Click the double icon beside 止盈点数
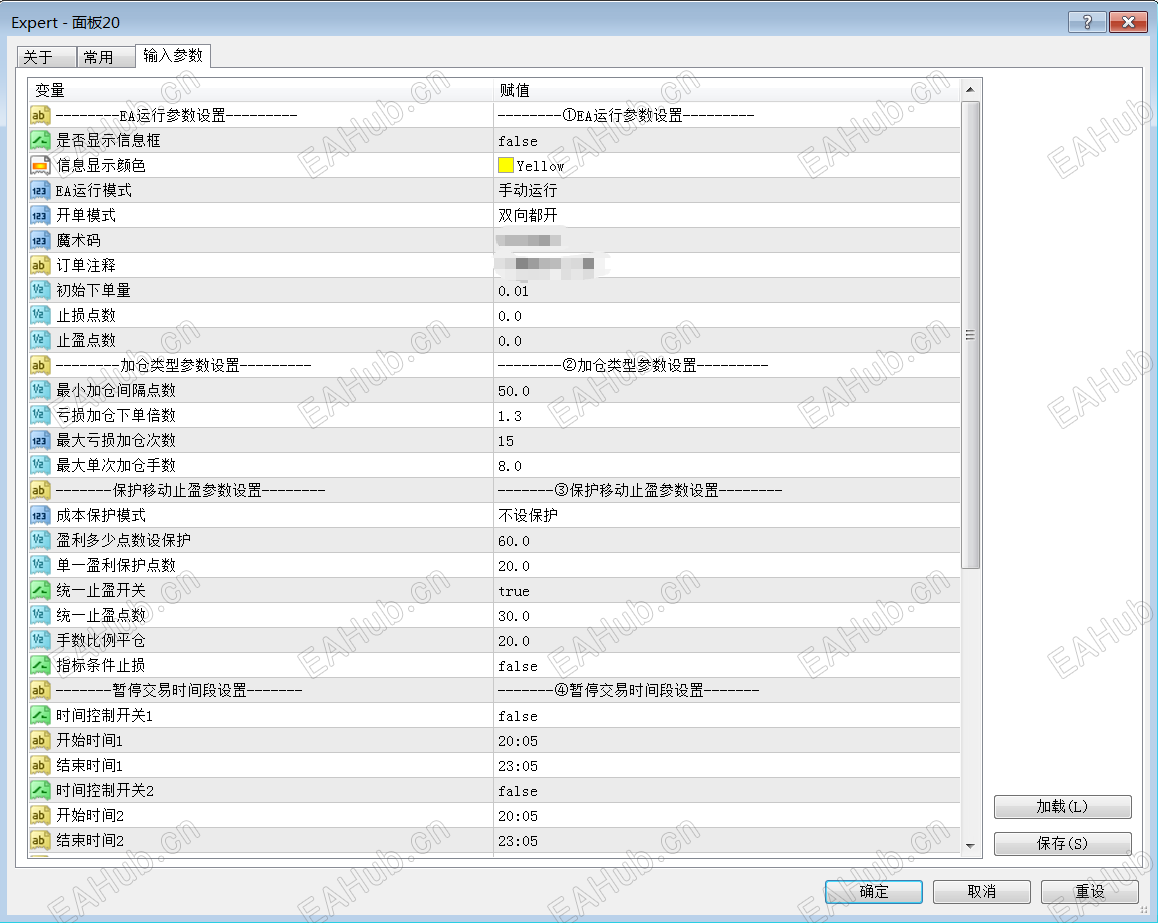The image size is (1158, 923). [x=40, y=340]
